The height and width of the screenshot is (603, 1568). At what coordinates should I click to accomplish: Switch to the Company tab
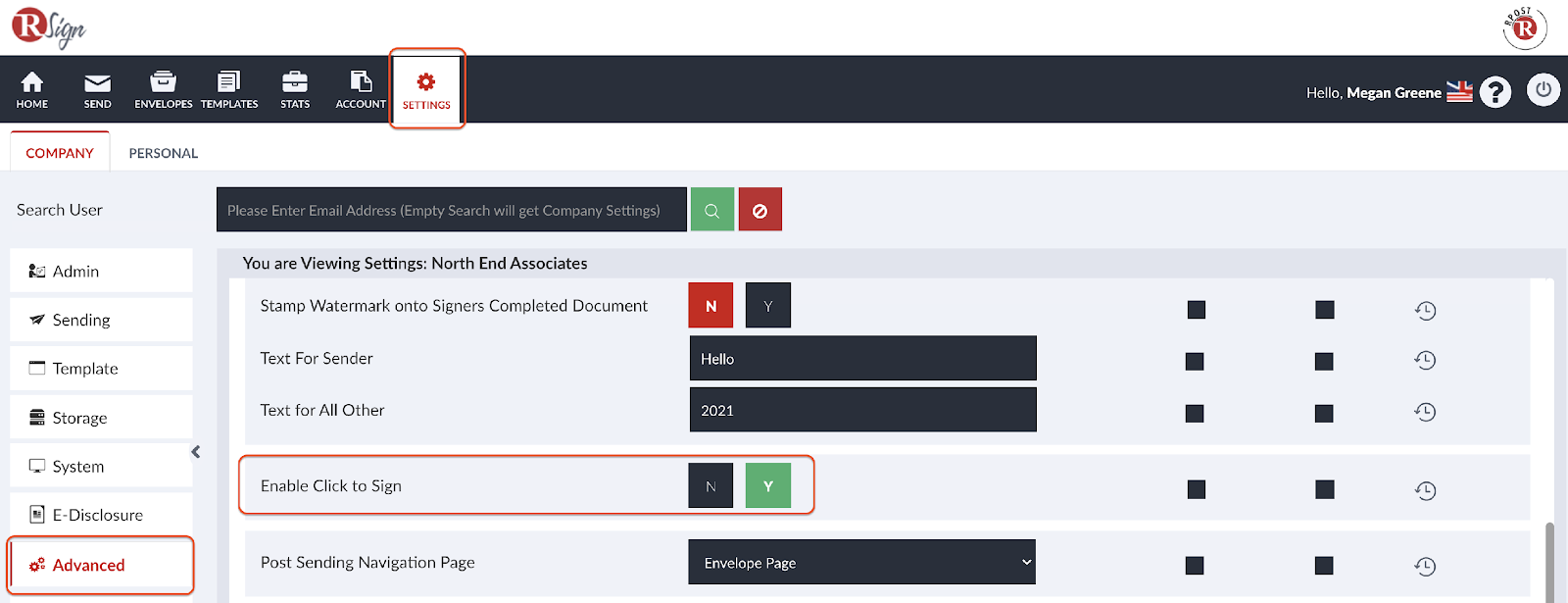[60, 153]
